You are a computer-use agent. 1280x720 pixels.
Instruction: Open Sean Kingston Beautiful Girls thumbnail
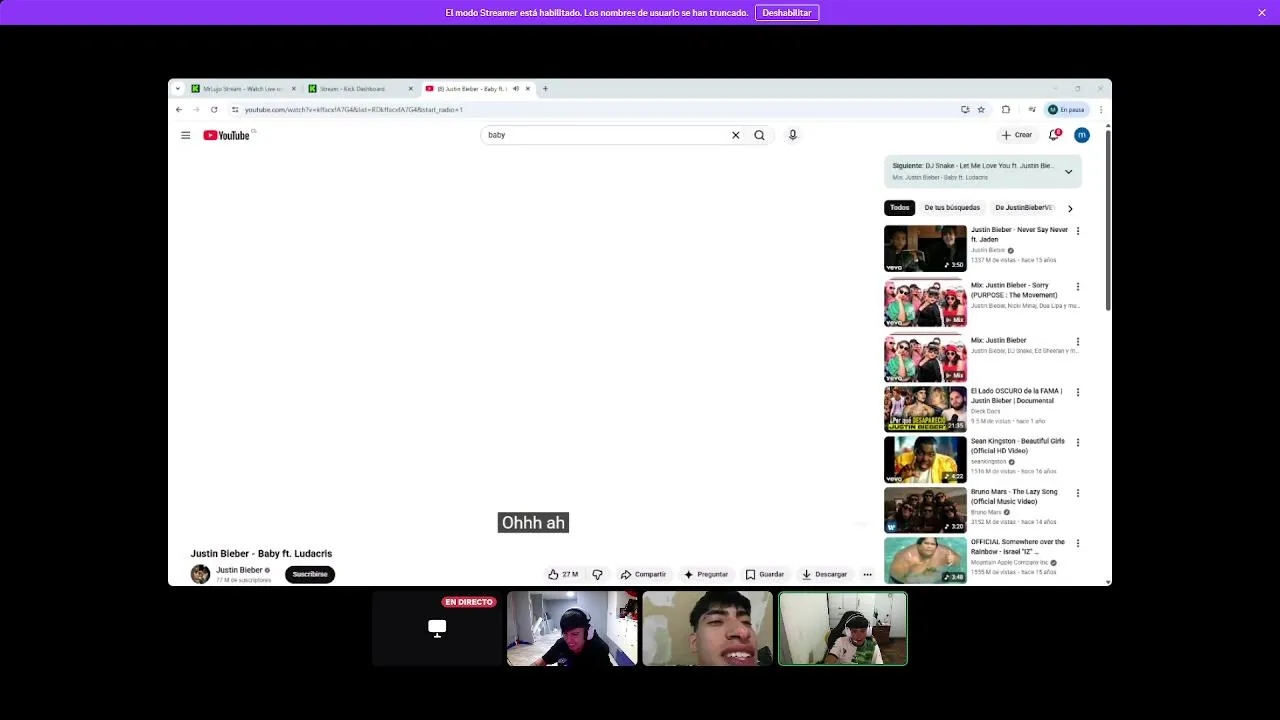pyautogui.click(x=925, y=460)
